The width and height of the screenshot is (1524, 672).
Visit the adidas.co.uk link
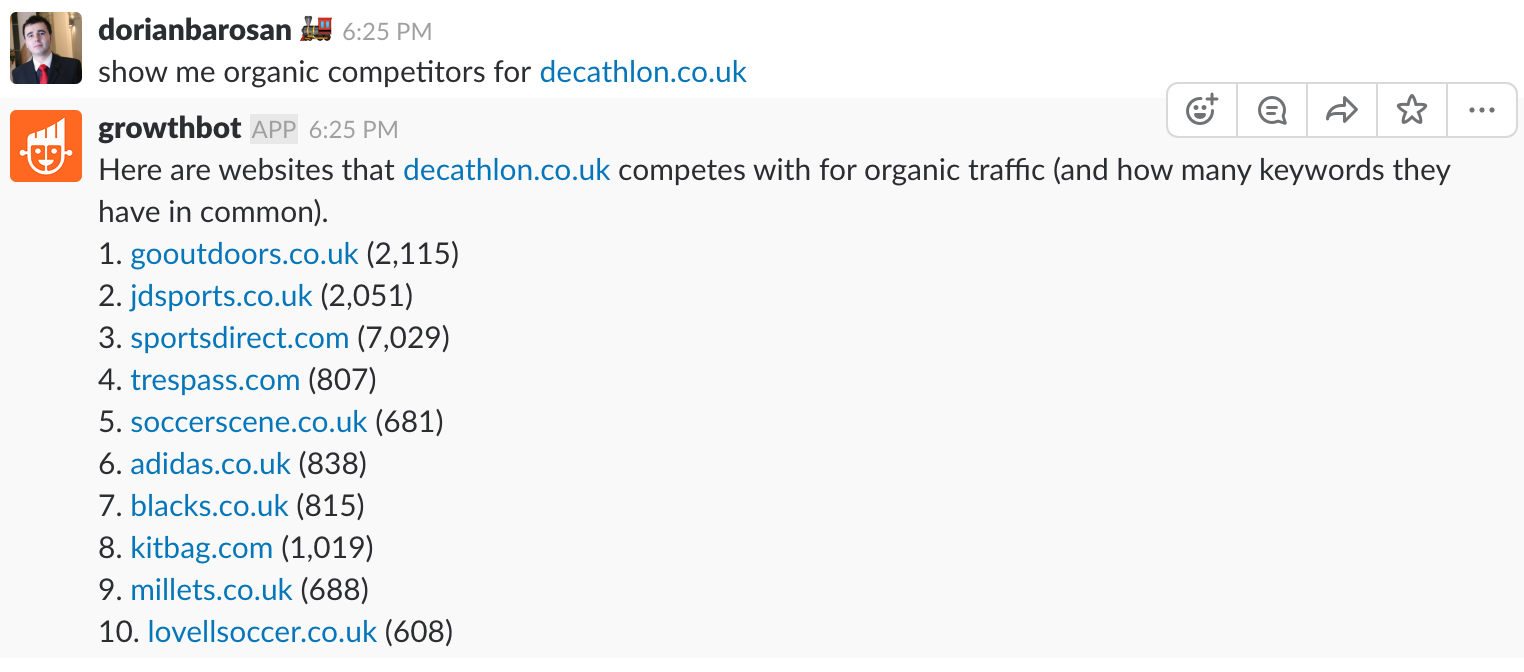click(210, 464)
